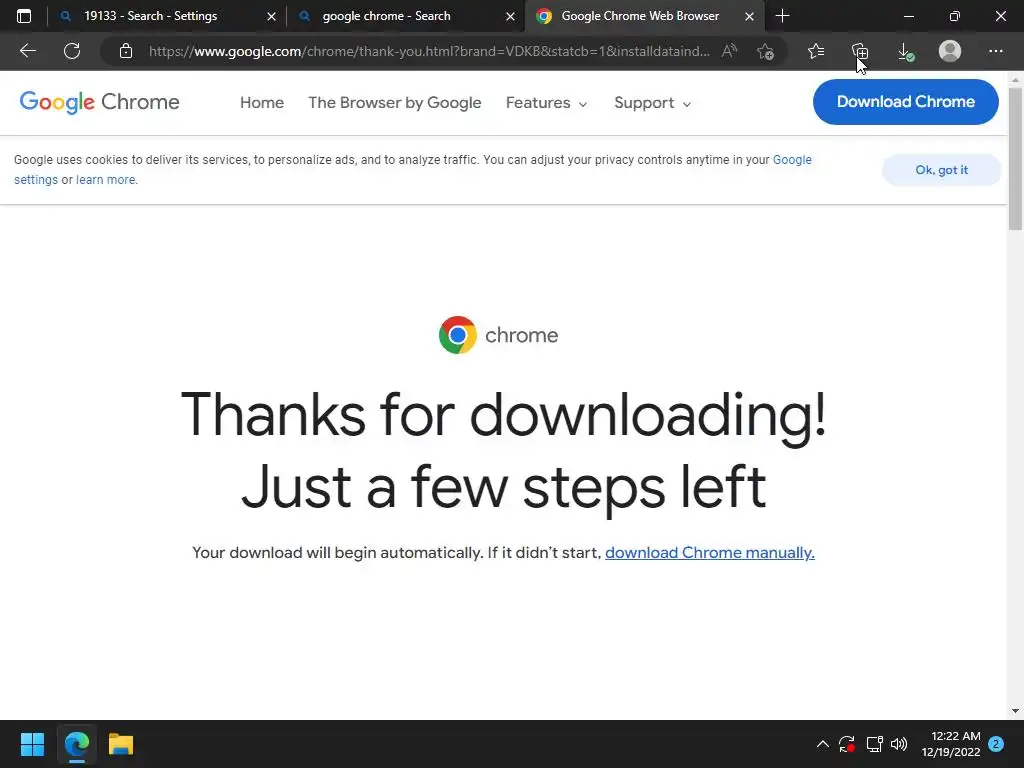Dismiss cookie banner with 'Ok, got it'
This screenshot has height=768, width=1024.
pos(941,170)
